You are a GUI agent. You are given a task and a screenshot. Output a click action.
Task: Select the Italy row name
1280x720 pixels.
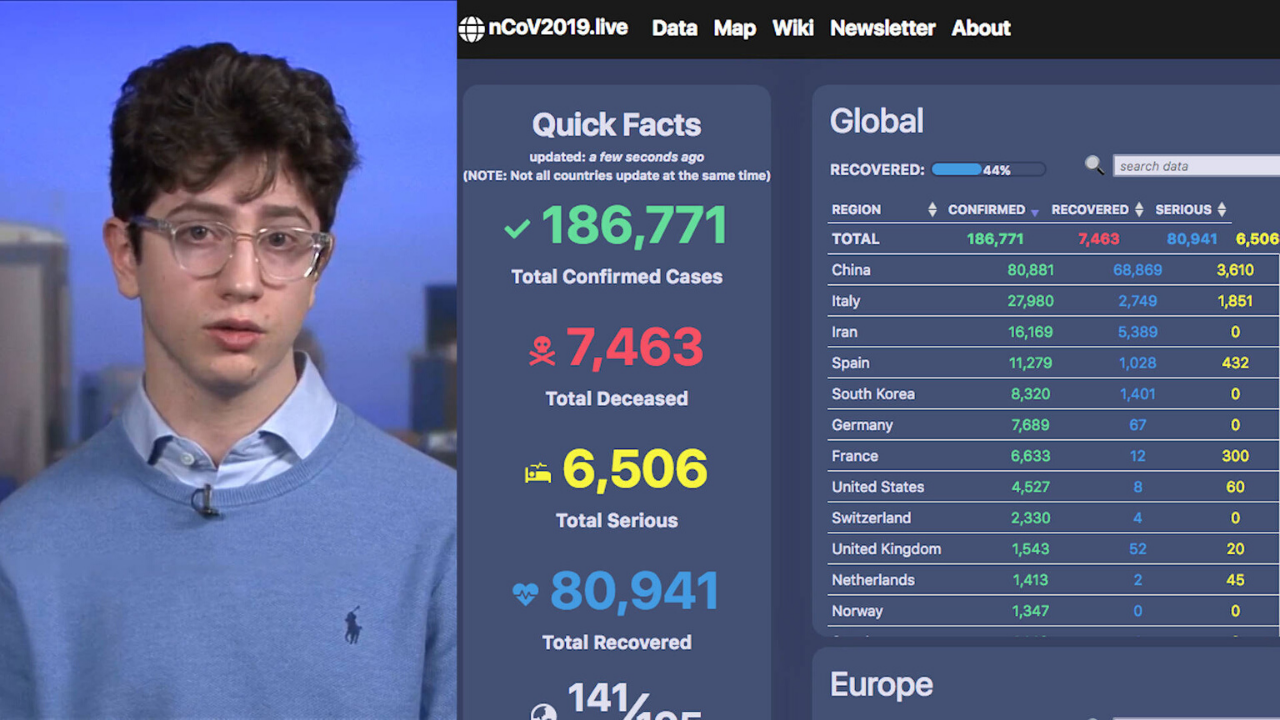(846, 301)
